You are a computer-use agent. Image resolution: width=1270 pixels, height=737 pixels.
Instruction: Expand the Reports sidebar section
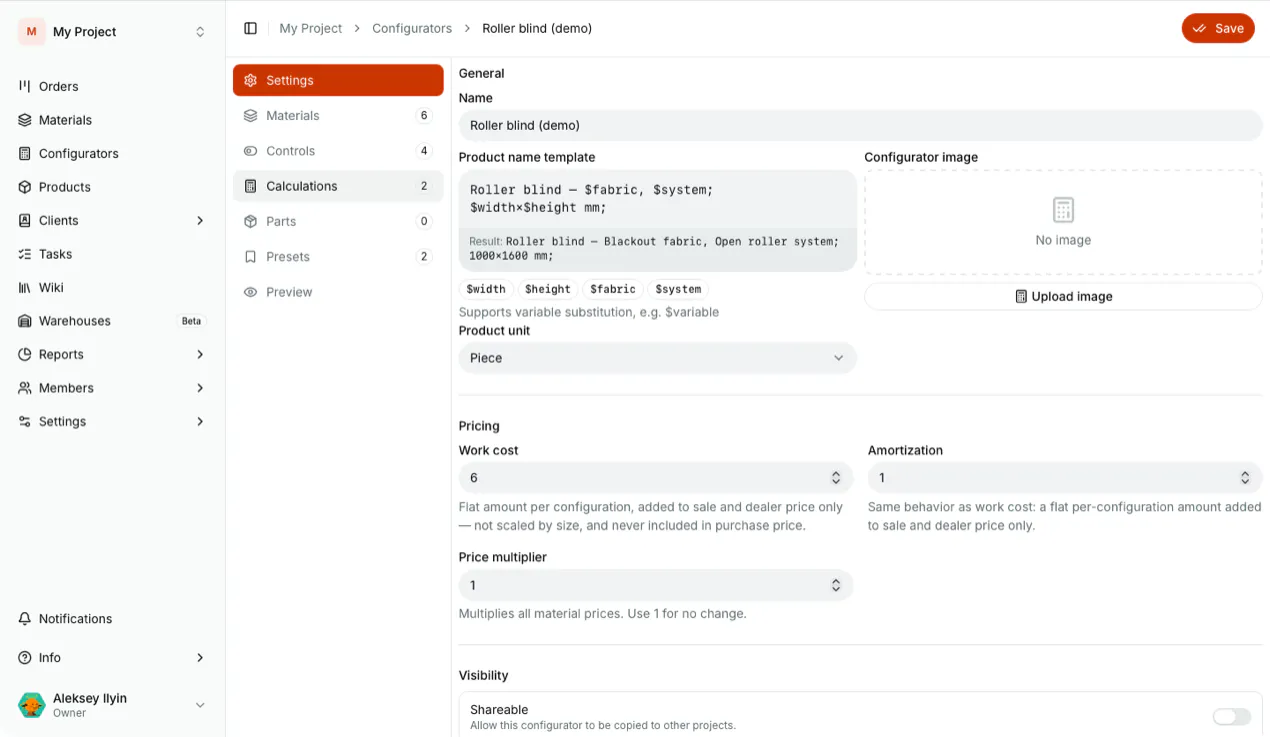(x=200, y=354)
